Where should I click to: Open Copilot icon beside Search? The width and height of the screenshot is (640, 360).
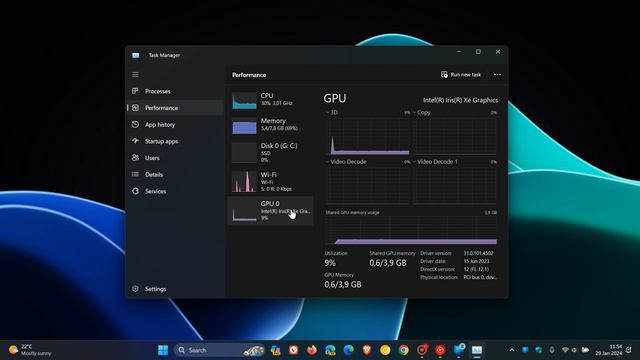(276, 350)
